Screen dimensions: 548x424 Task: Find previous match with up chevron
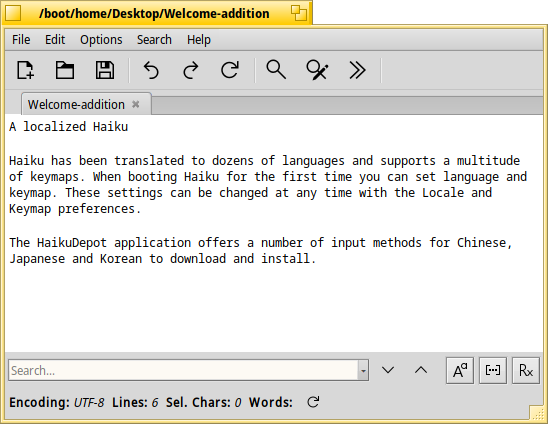tap(421, 370)
